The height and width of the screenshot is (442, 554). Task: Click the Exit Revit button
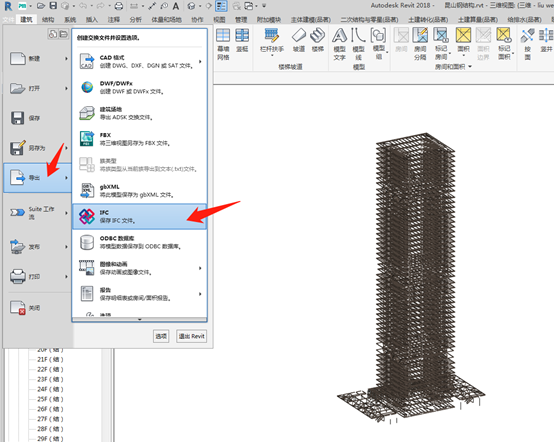click(191, 336)
